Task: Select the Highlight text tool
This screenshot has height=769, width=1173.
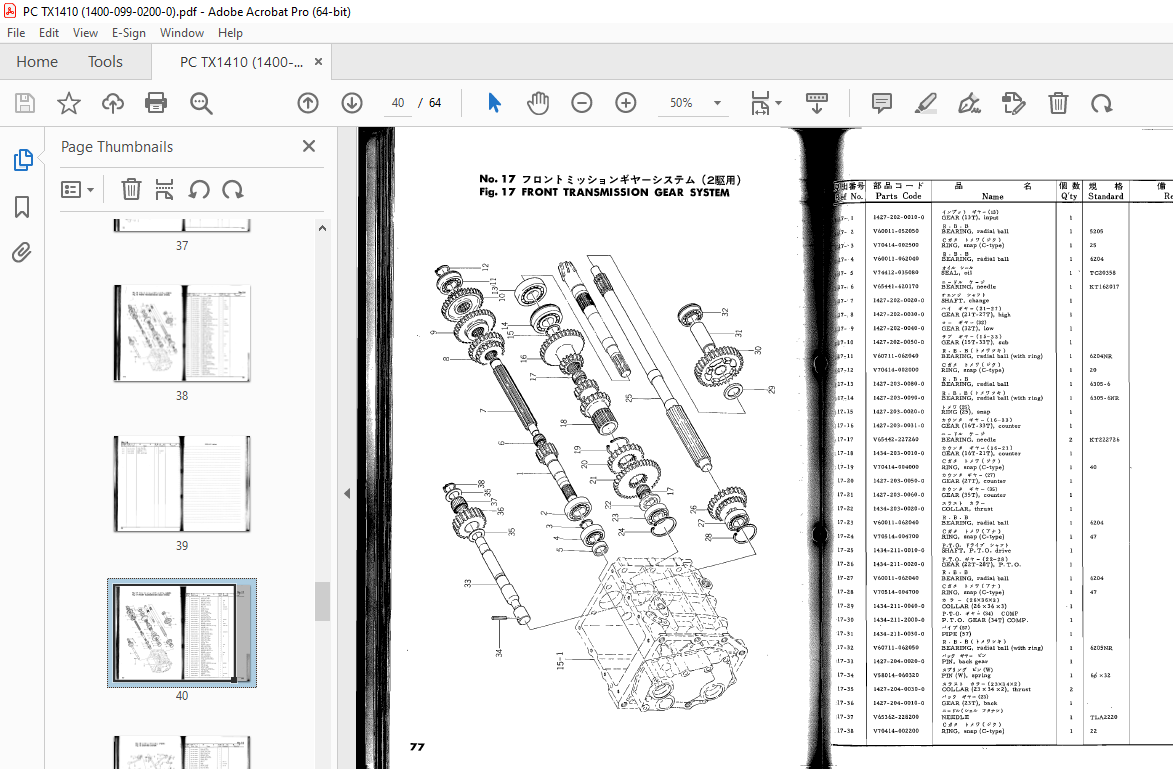Action: [925, 103]
